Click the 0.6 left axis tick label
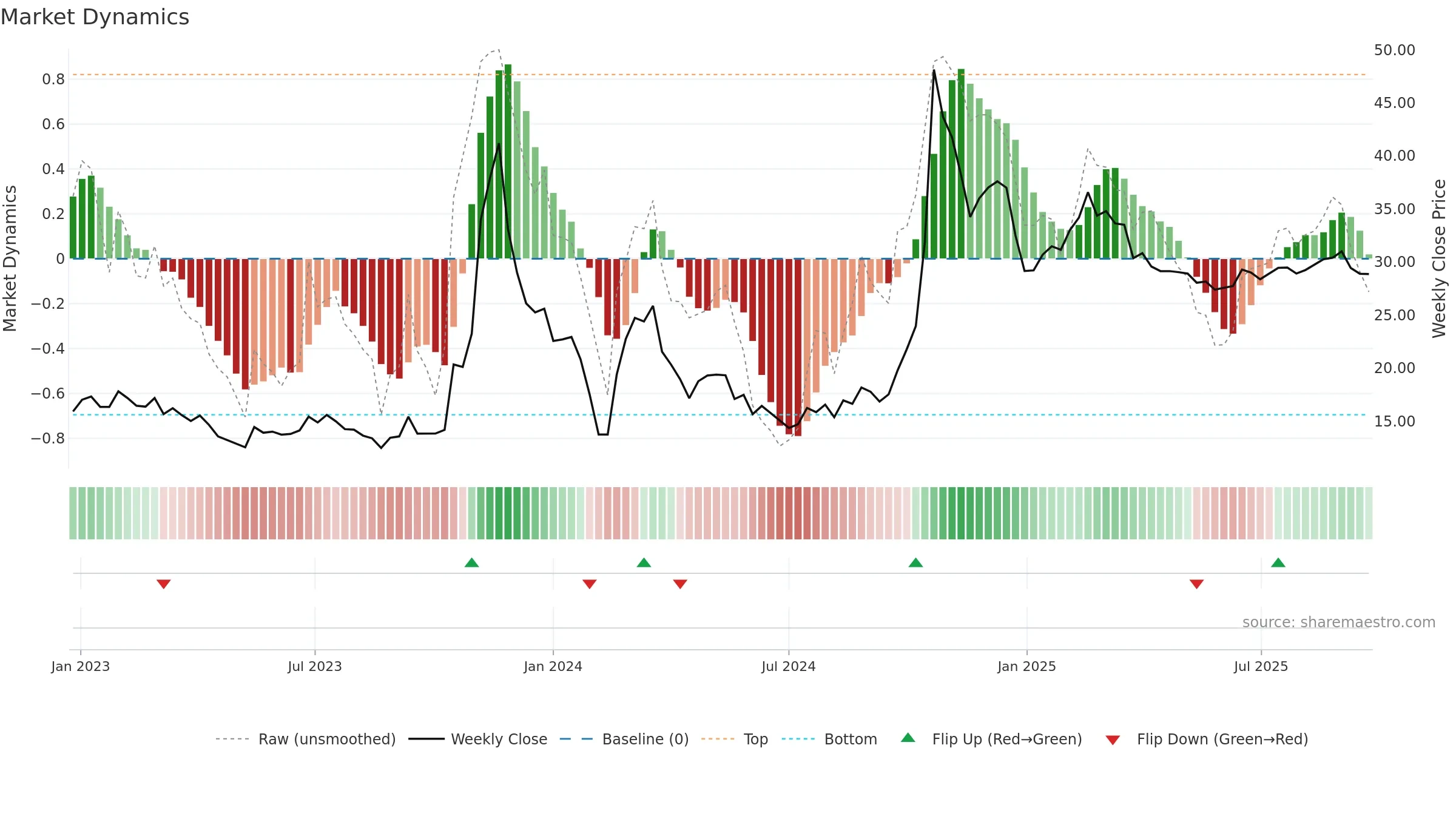The image size is (1456, 819). coord(53,124)
